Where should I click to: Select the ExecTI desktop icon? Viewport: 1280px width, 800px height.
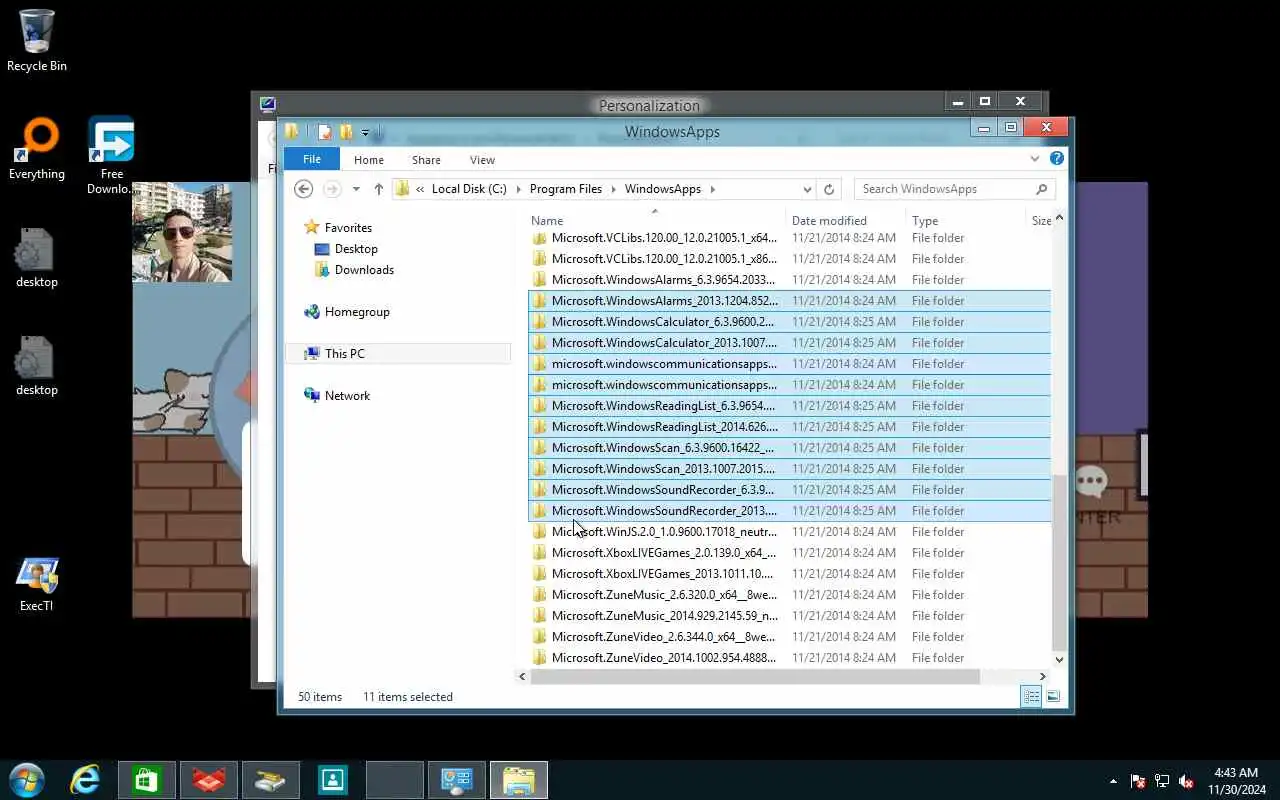(x=37, y=584)
